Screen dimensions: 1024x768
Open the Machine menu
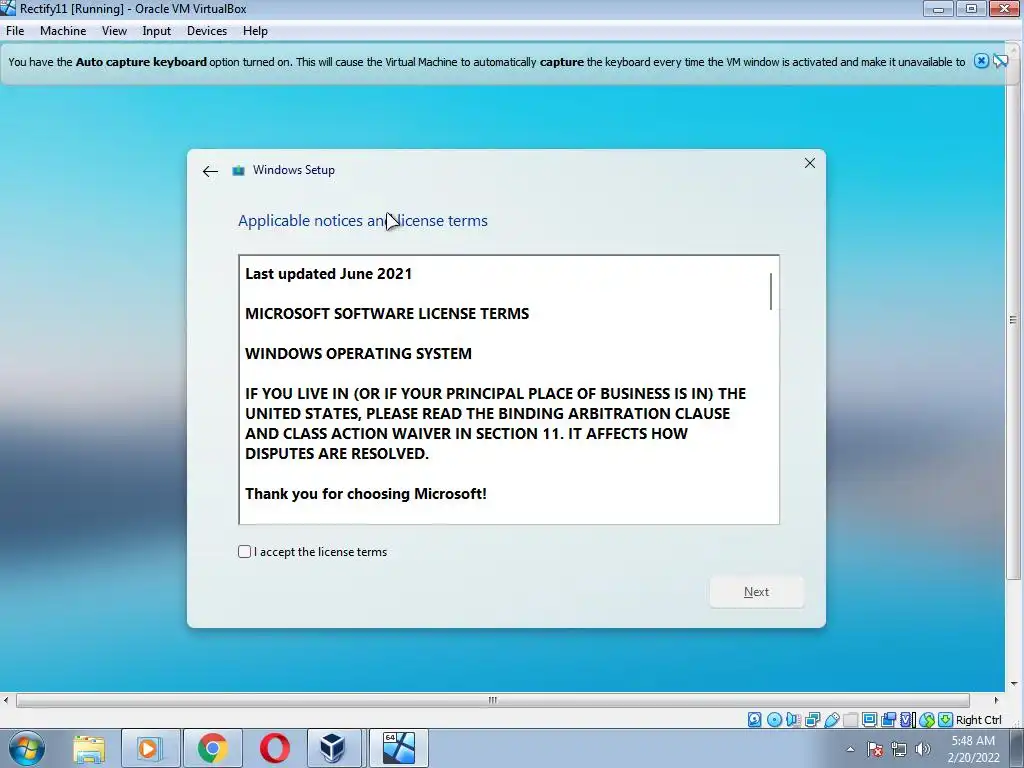coord(63,31)
